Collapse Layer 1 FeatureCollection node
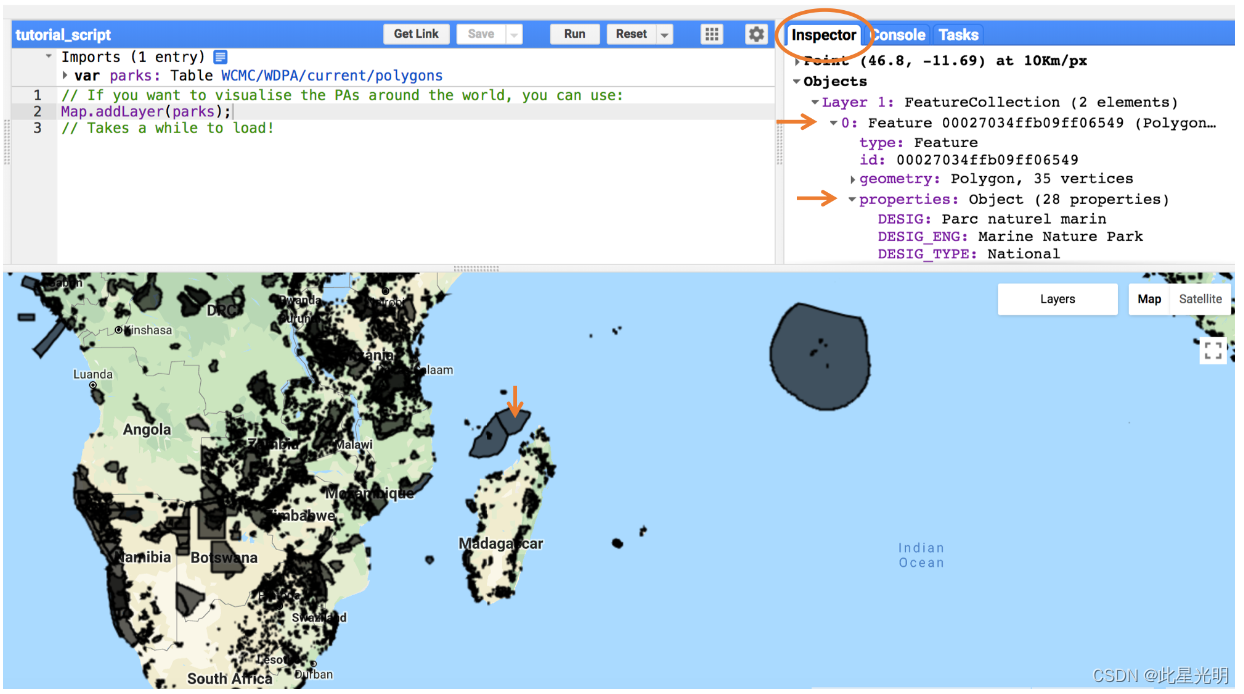The width and height of the screenshot is (1244, 694). 815,101
